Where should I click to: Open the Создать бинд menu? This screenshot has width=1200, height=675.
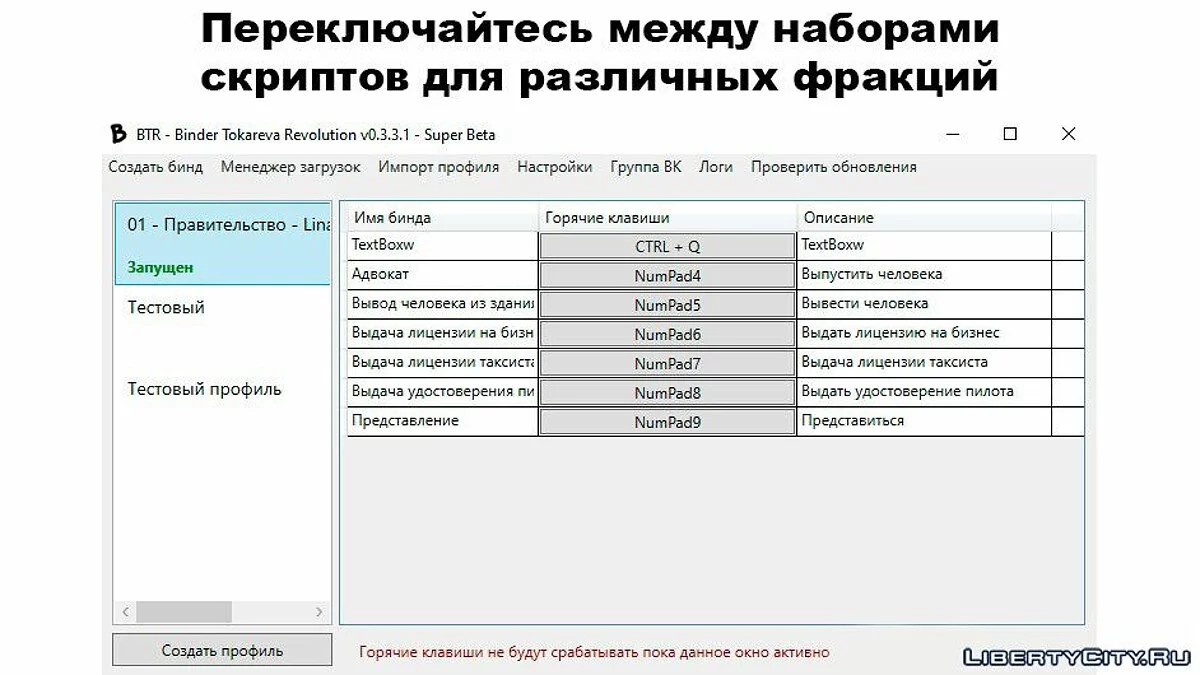point(156,167)
